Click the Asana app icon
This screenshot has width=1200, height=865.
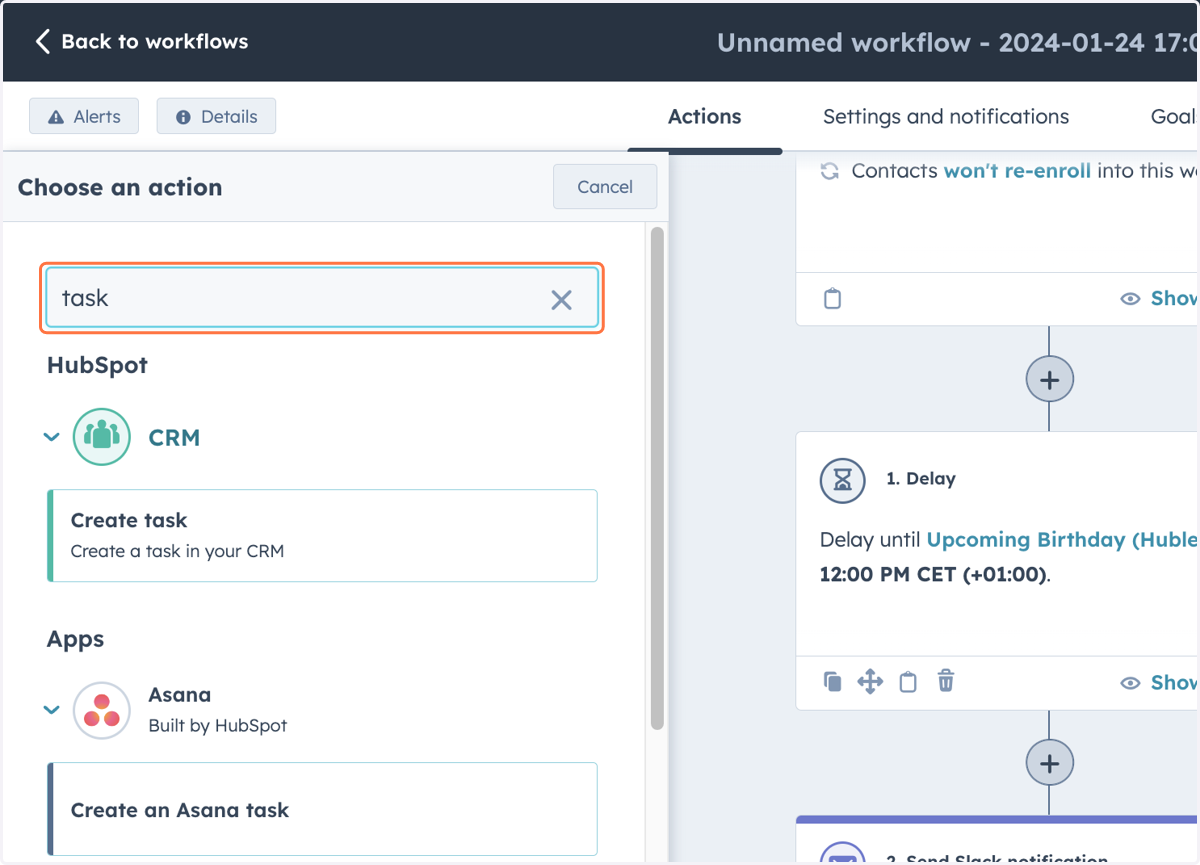[102, 710]
